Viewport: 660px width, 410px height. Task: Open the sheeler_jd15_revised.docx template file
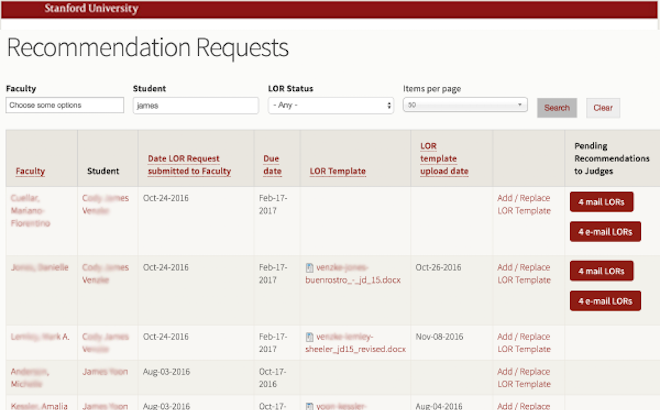[356, 343]
